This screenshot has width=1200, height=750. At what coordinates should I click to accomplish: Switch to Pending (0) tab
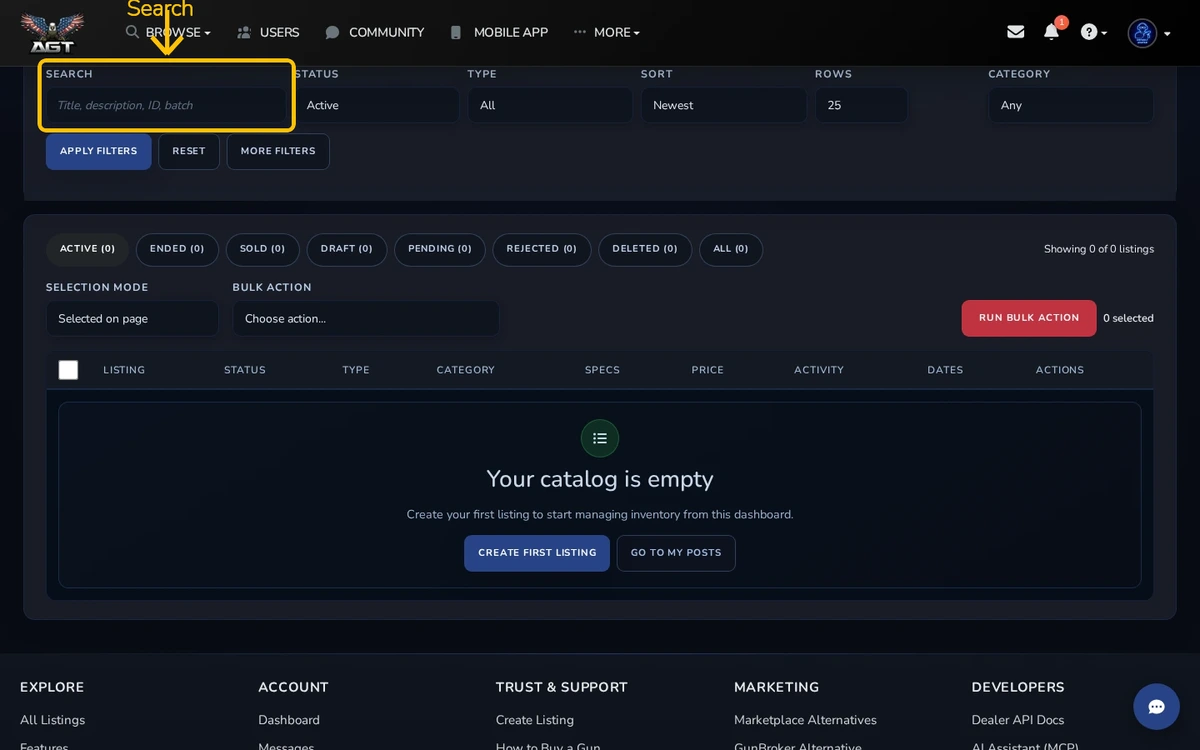pos(440,249)
